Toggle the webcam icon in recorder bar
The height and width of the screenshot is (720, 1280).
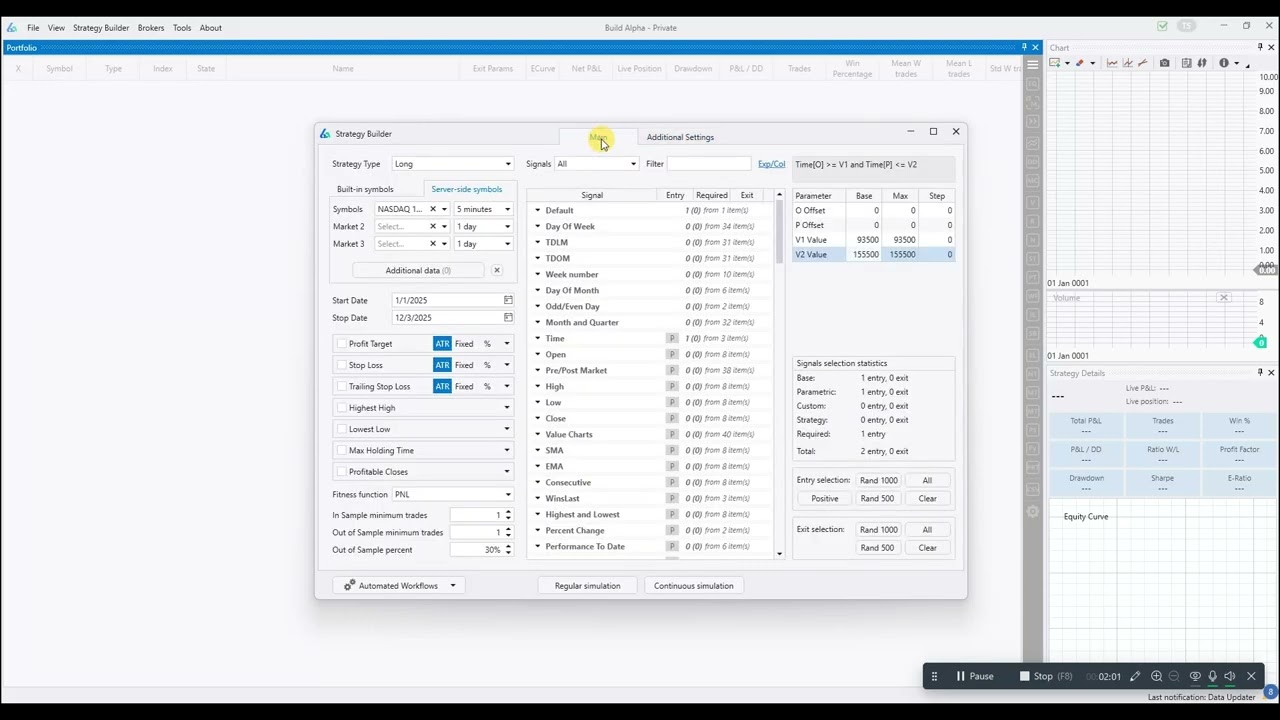click(1195, 676)
